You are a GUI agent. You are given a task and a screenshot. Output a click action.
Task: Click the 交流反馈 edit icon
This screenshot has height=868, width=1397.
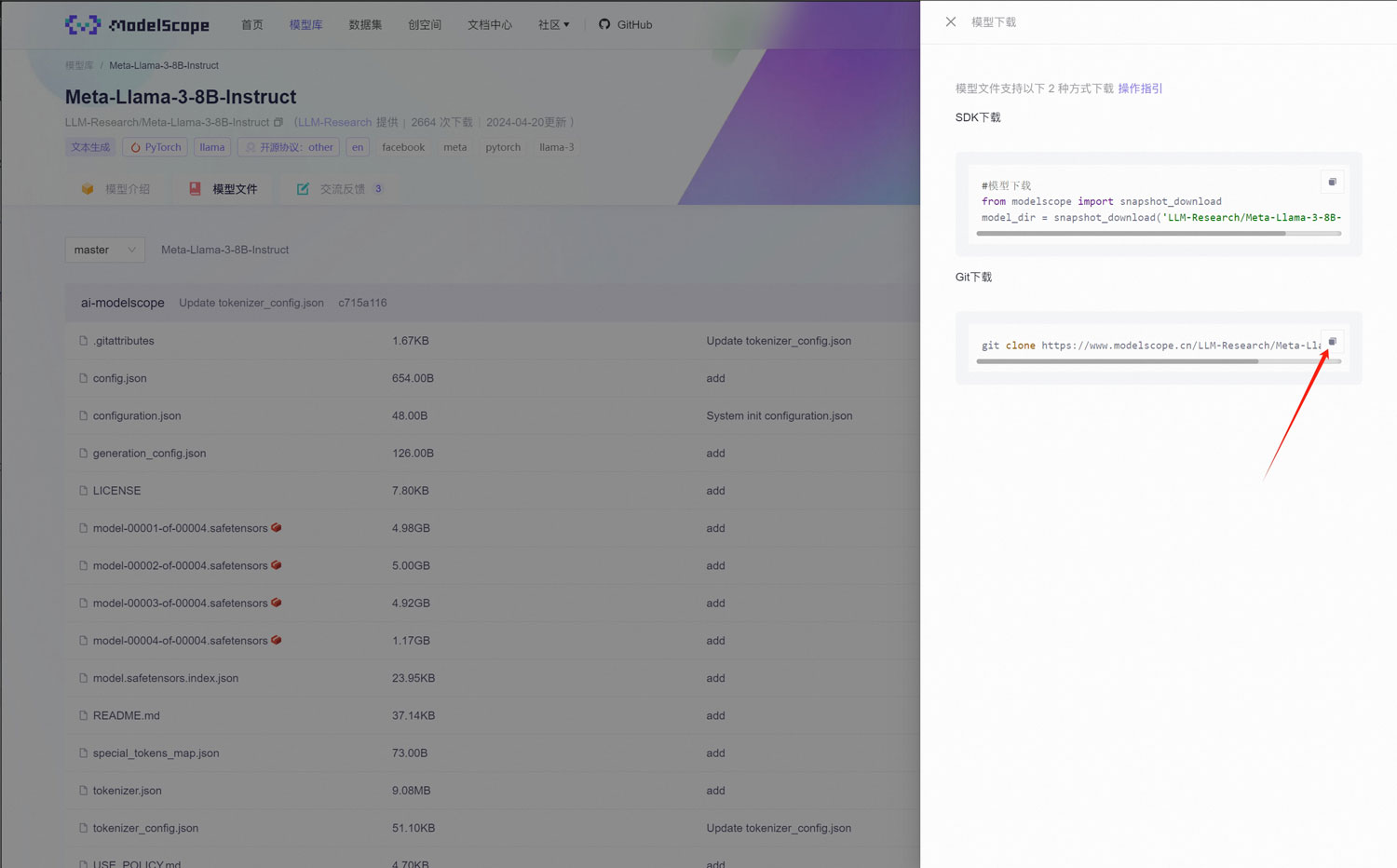(303, 189)
